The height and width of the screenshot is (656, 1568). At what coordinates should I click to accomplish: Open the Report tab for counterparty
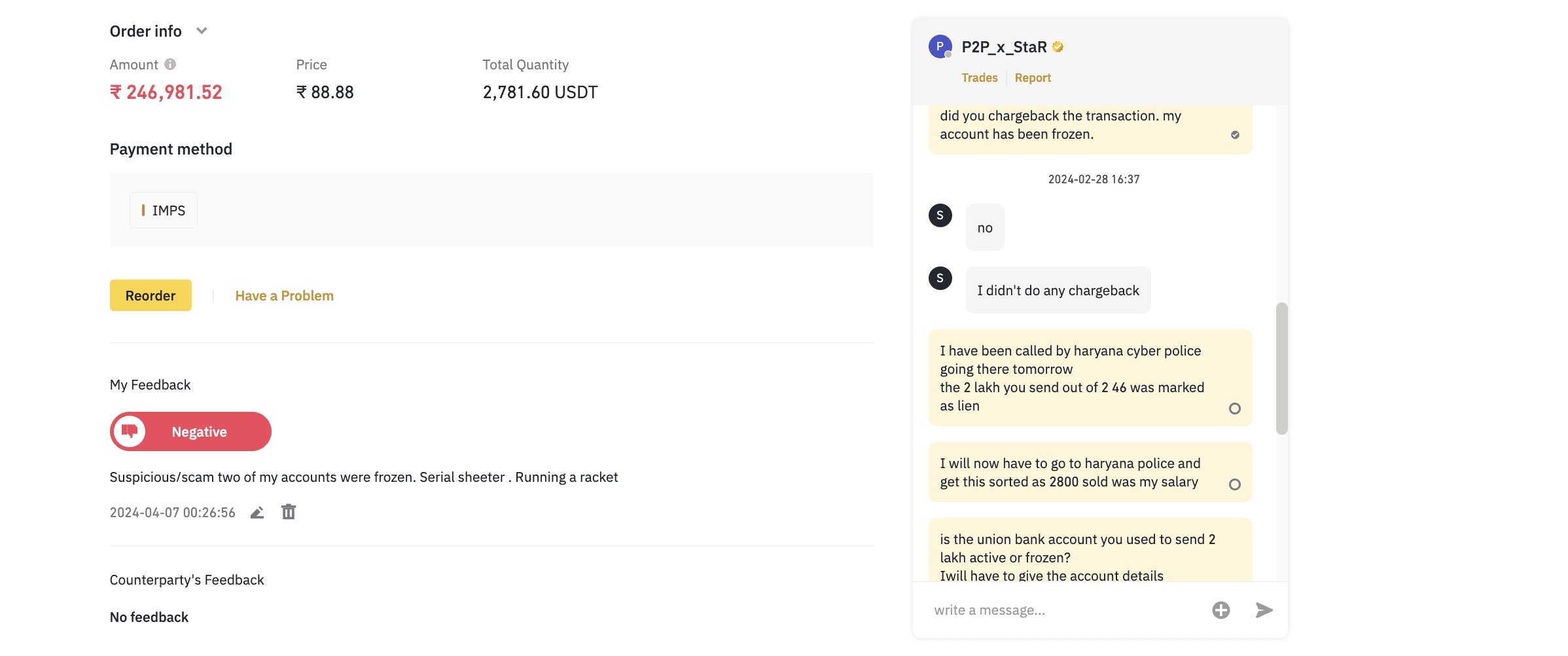coord(1033,78)
